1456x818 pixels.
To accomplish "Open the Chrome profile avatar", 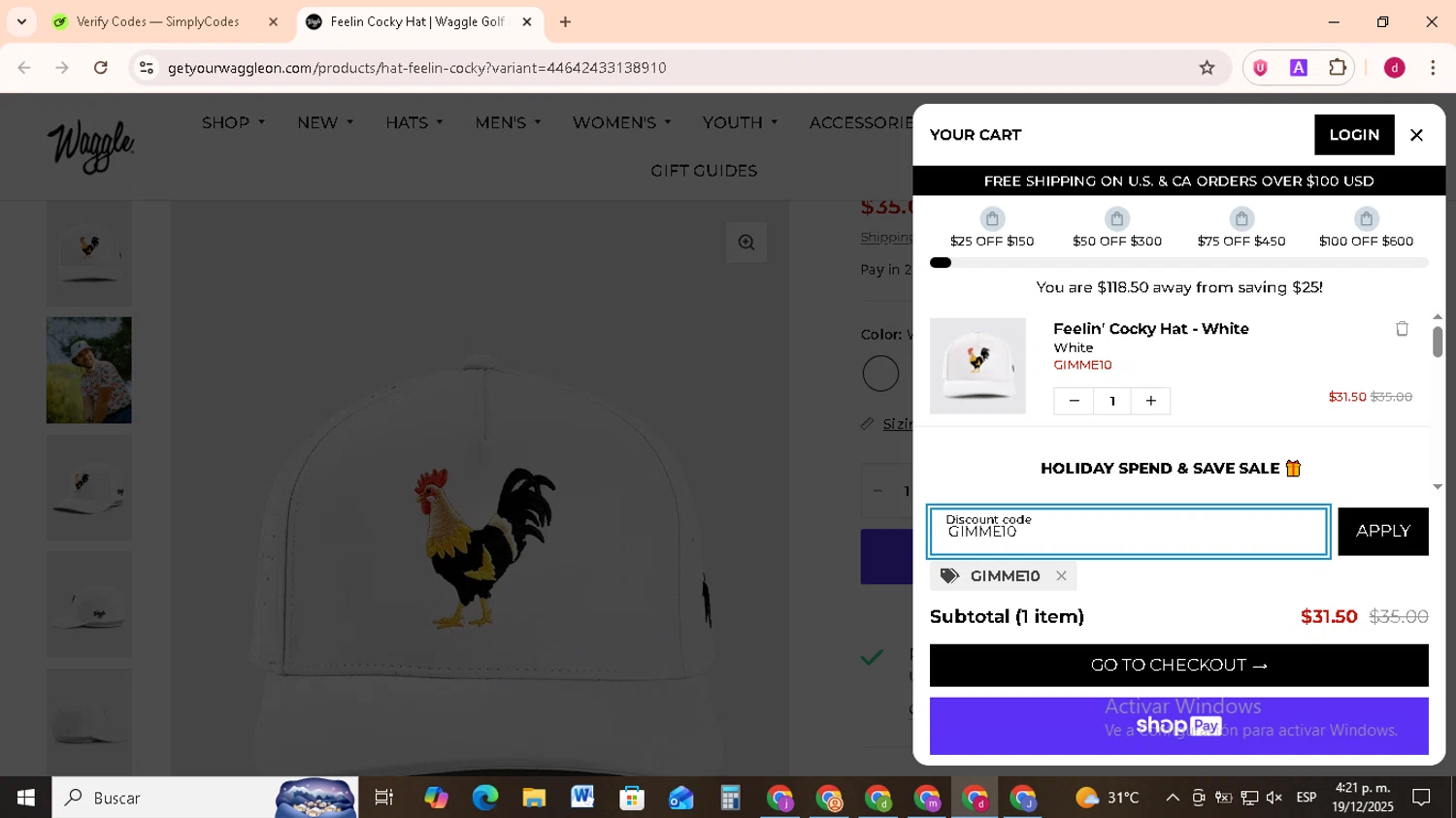I will (1394, 68).
